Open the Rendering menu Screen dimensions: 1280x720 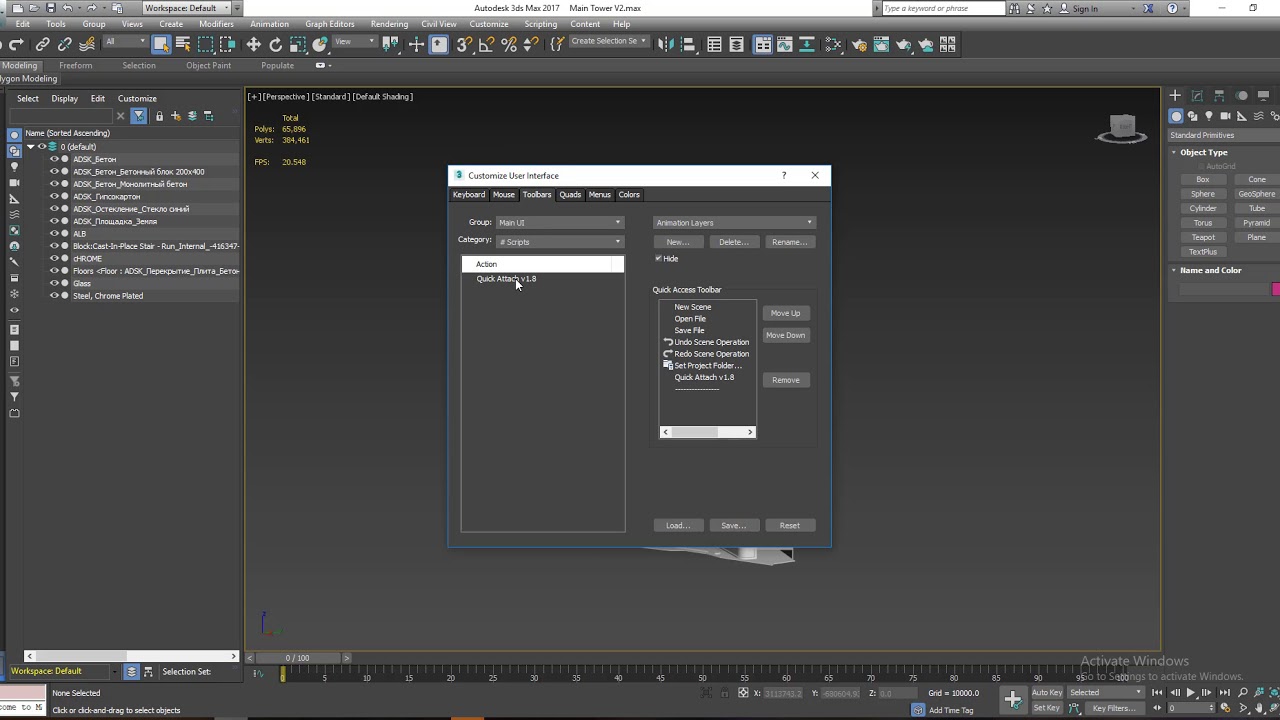coord(389,24)
